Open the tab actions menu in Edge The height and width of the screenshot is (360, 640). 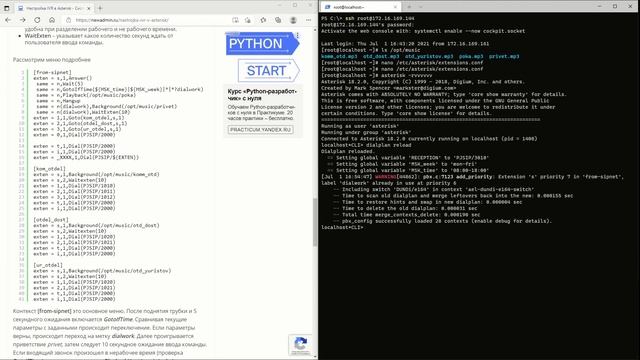(x=7, y=8)
